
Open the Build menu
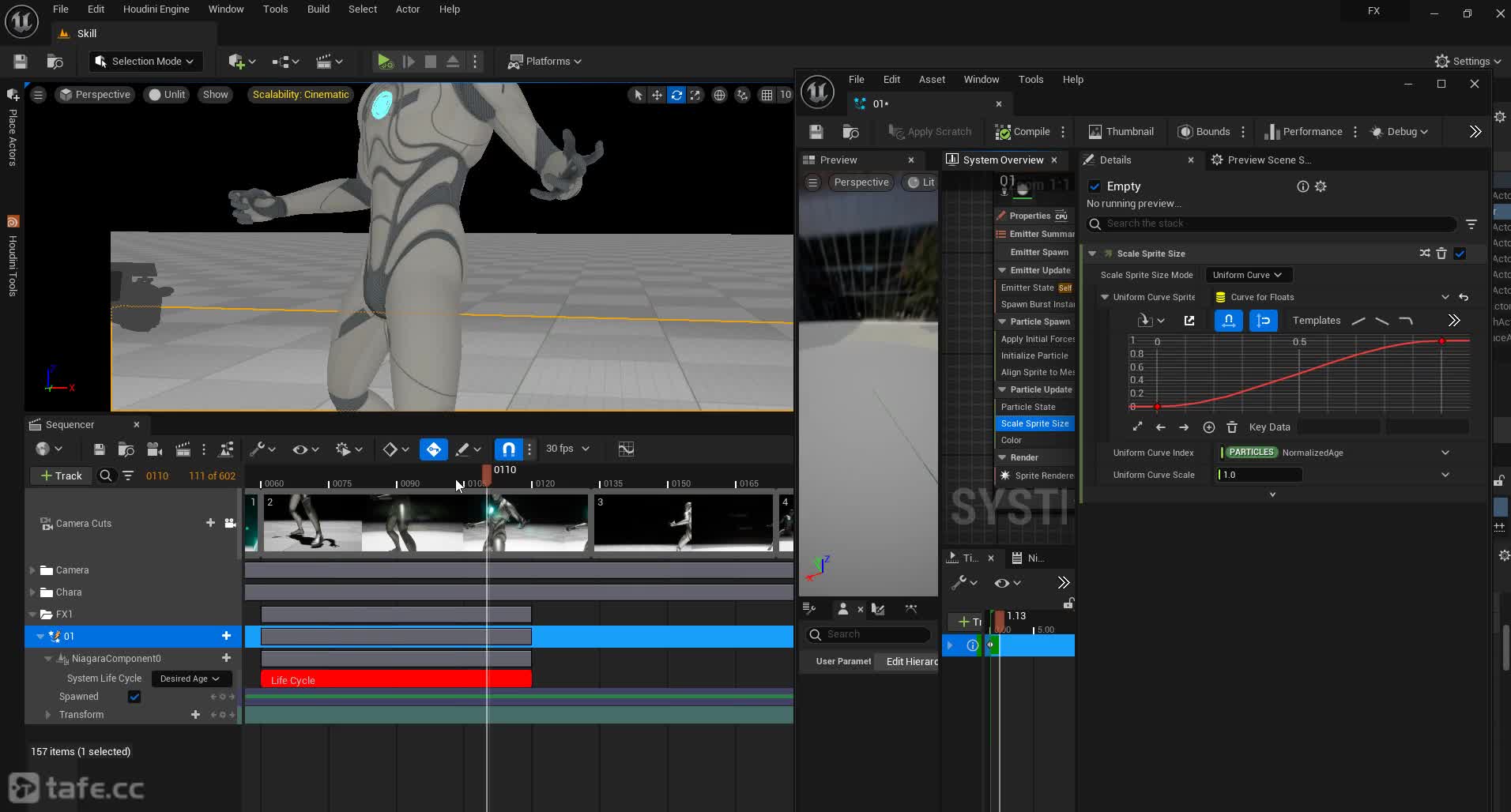pyautogui.click(x=318, y=9)
